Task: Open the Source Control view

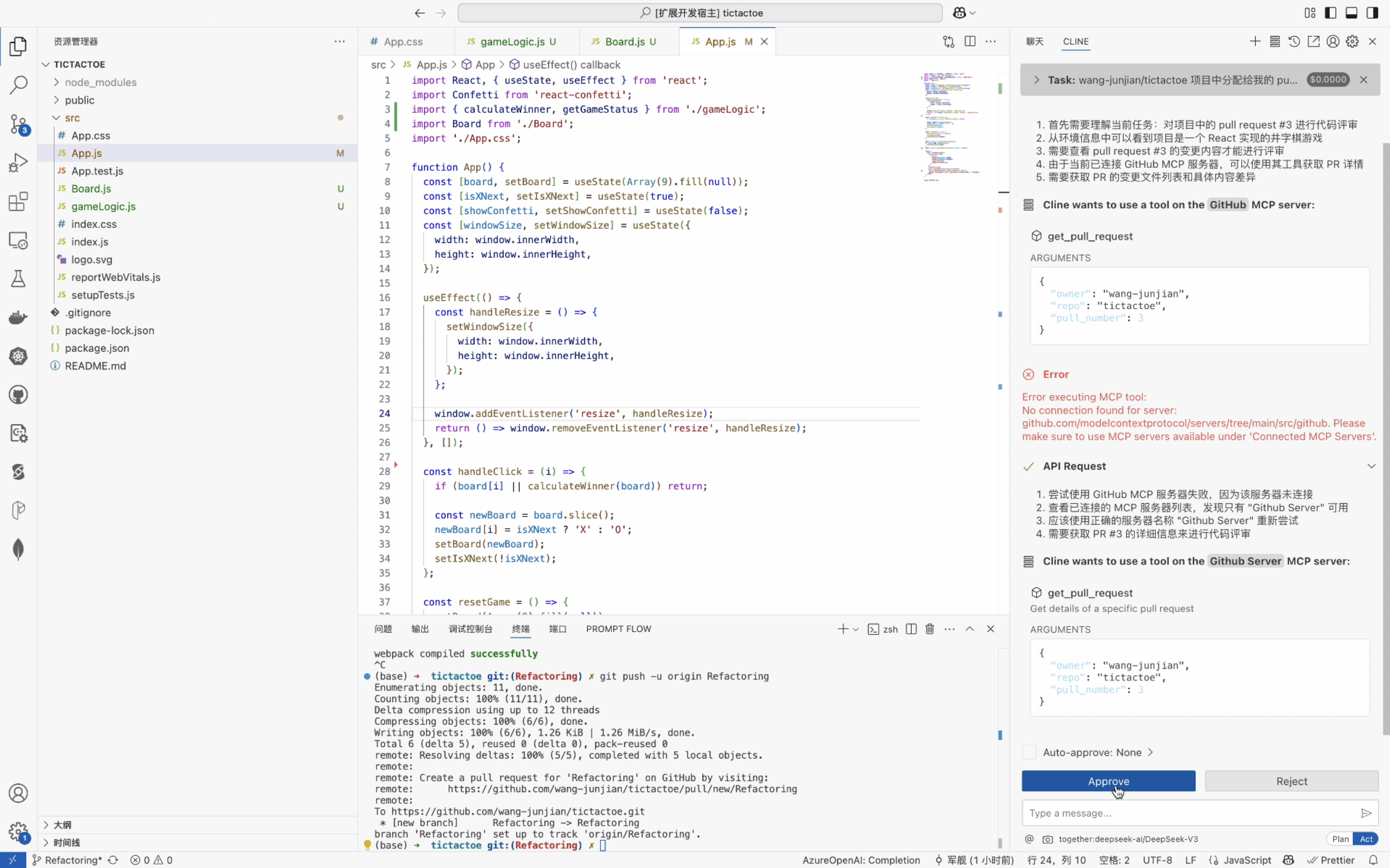Action: coord(18,124)
